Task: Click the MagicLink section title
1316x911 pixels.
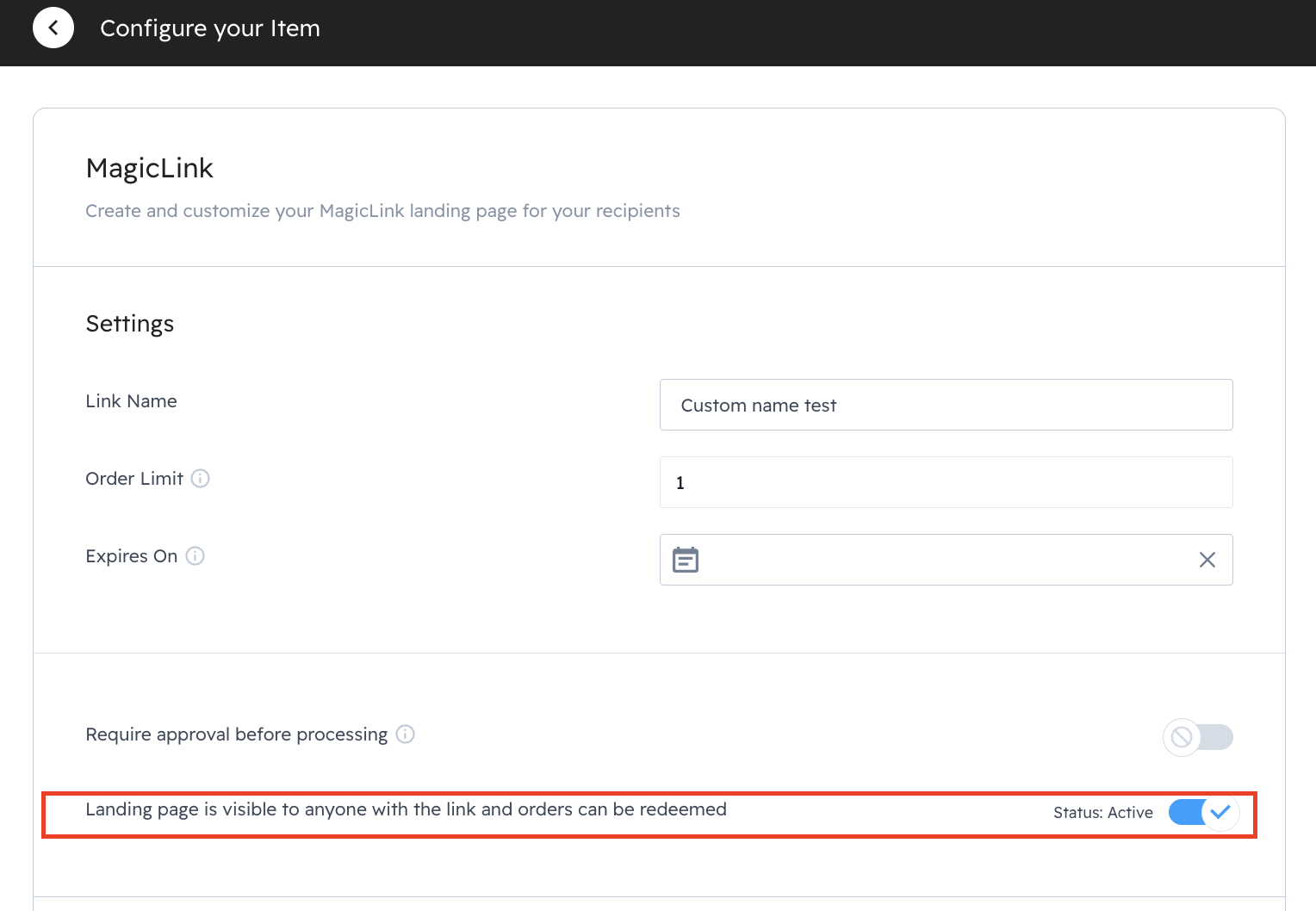Action: (x=149, y=169)
